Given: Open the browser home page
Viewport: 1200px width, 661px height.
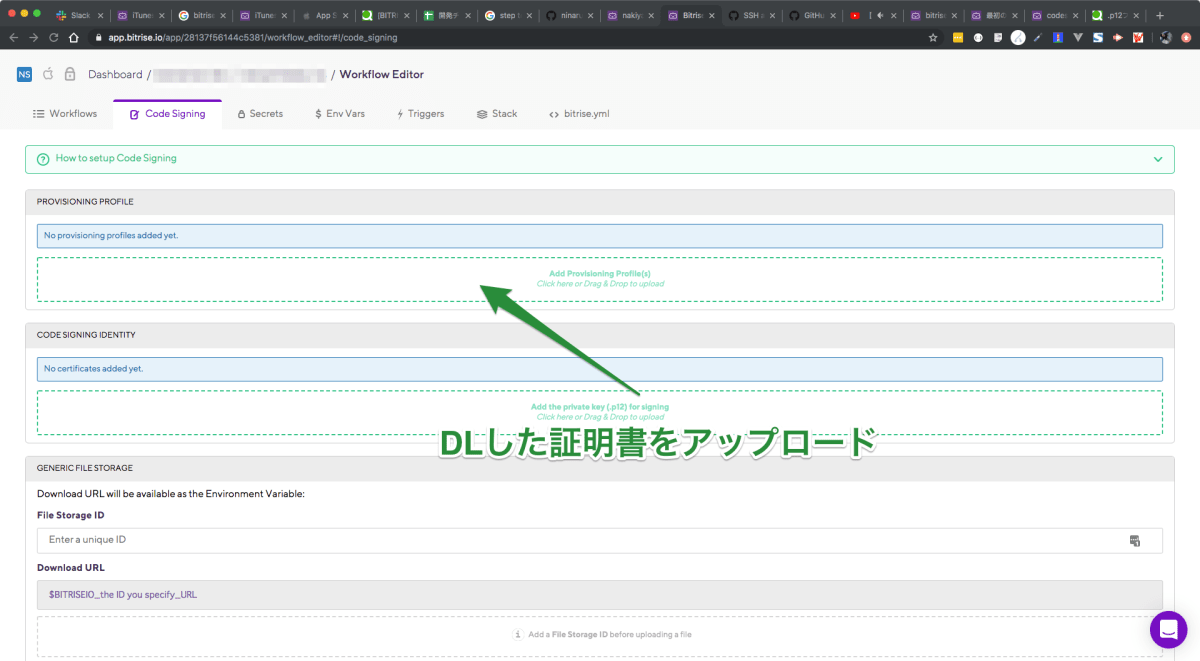Looking at the screenshot, I should click(74, 37).
